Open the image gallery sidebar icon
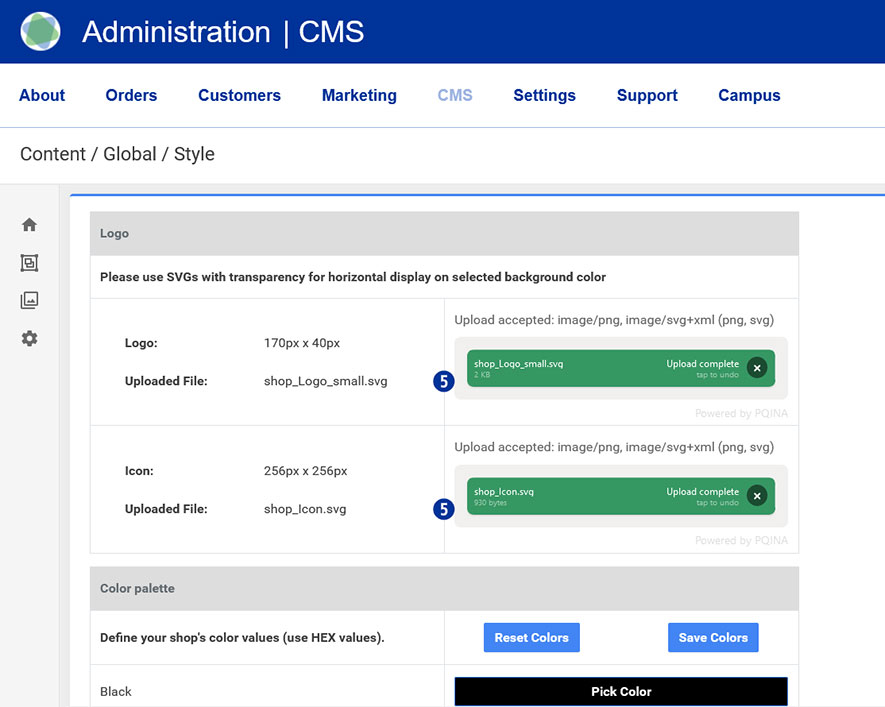The height and width of the screenshot is (707, 885). click(x=29, y=300)
